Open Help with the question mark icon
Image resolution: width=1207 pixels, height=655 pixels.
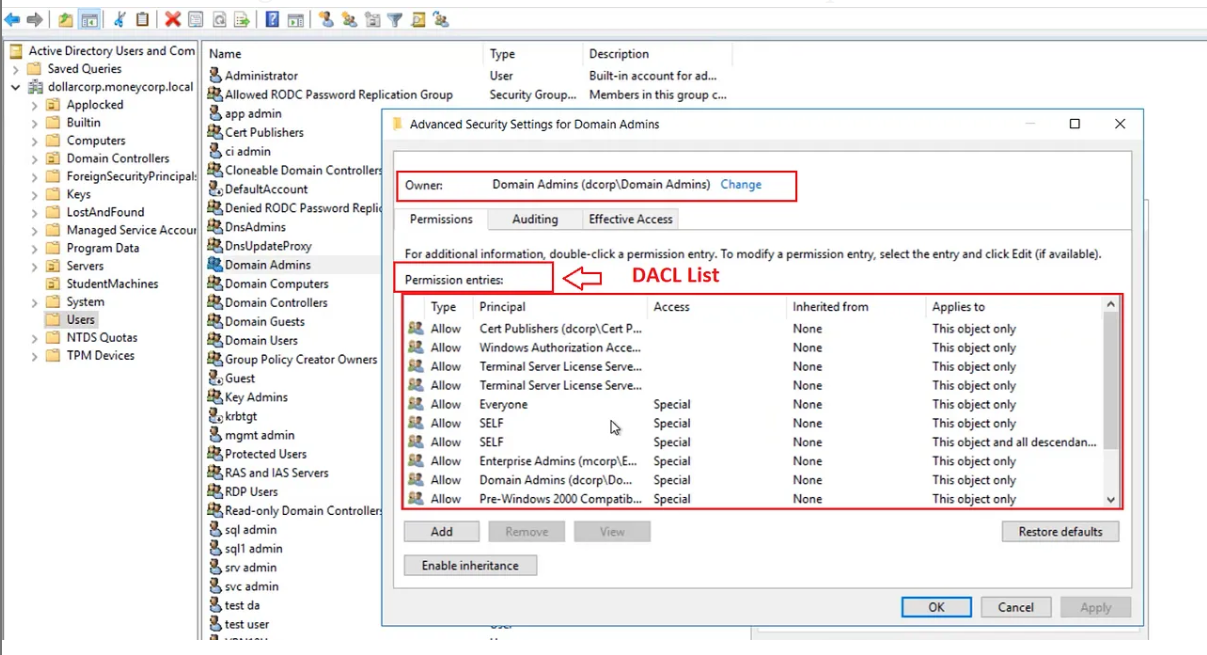tap(272, 19)
